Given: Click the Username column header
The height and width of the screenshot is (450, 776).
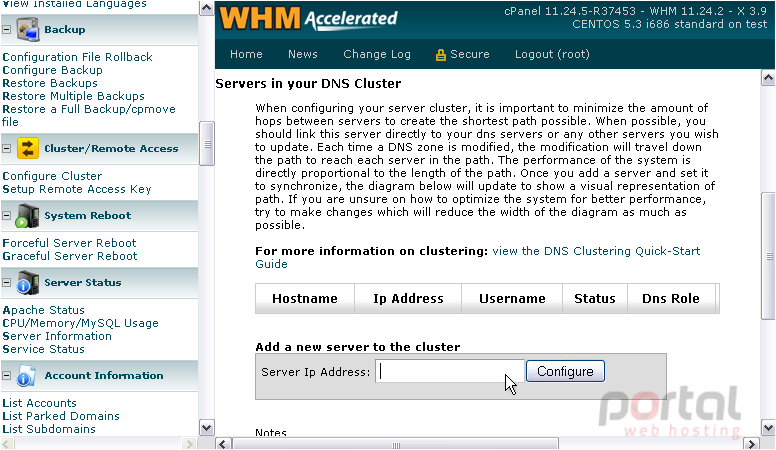Looking at the screenshot, I should (512, 299).
